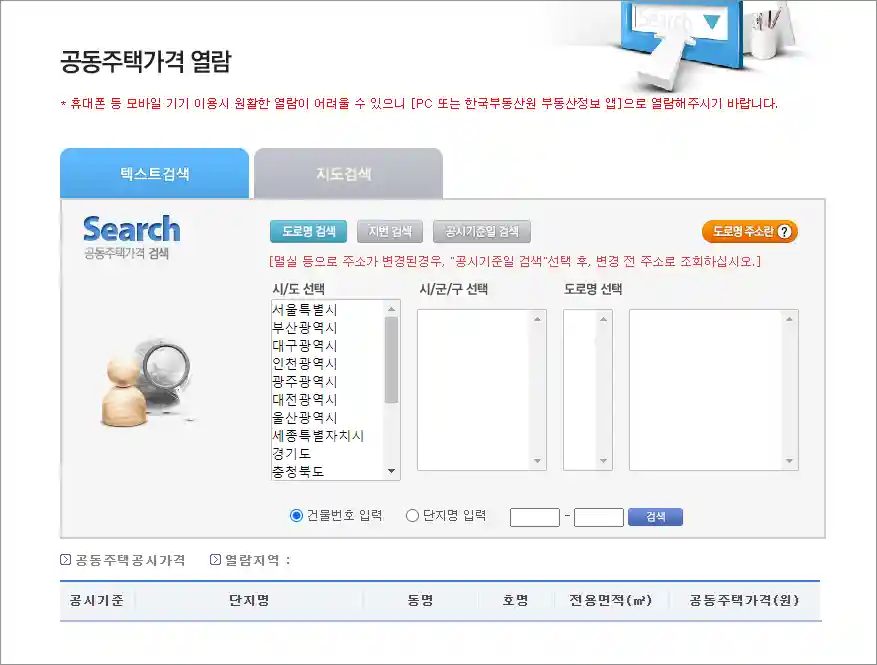Click the 호명 column header
Screen dimensions: 877x665
click(x=515, y=601)
